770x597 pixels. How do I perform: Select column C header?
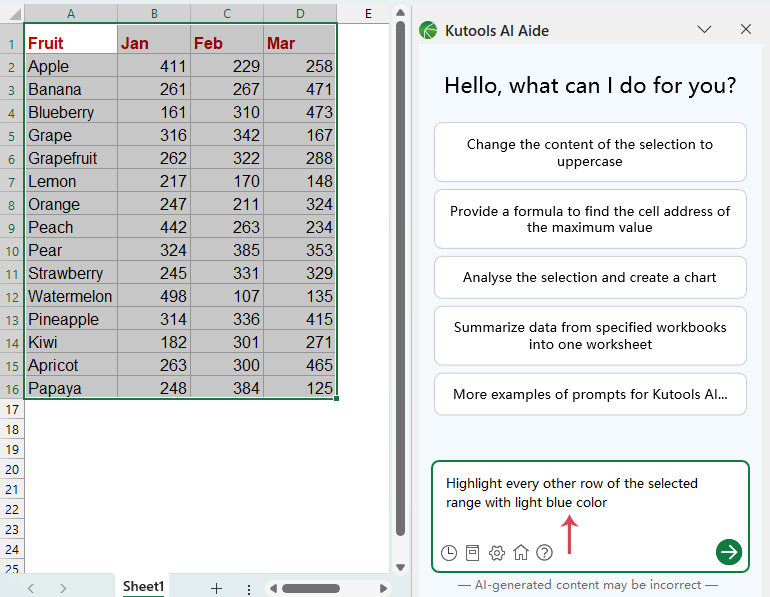pyautogui.click(x=227, y=13)
